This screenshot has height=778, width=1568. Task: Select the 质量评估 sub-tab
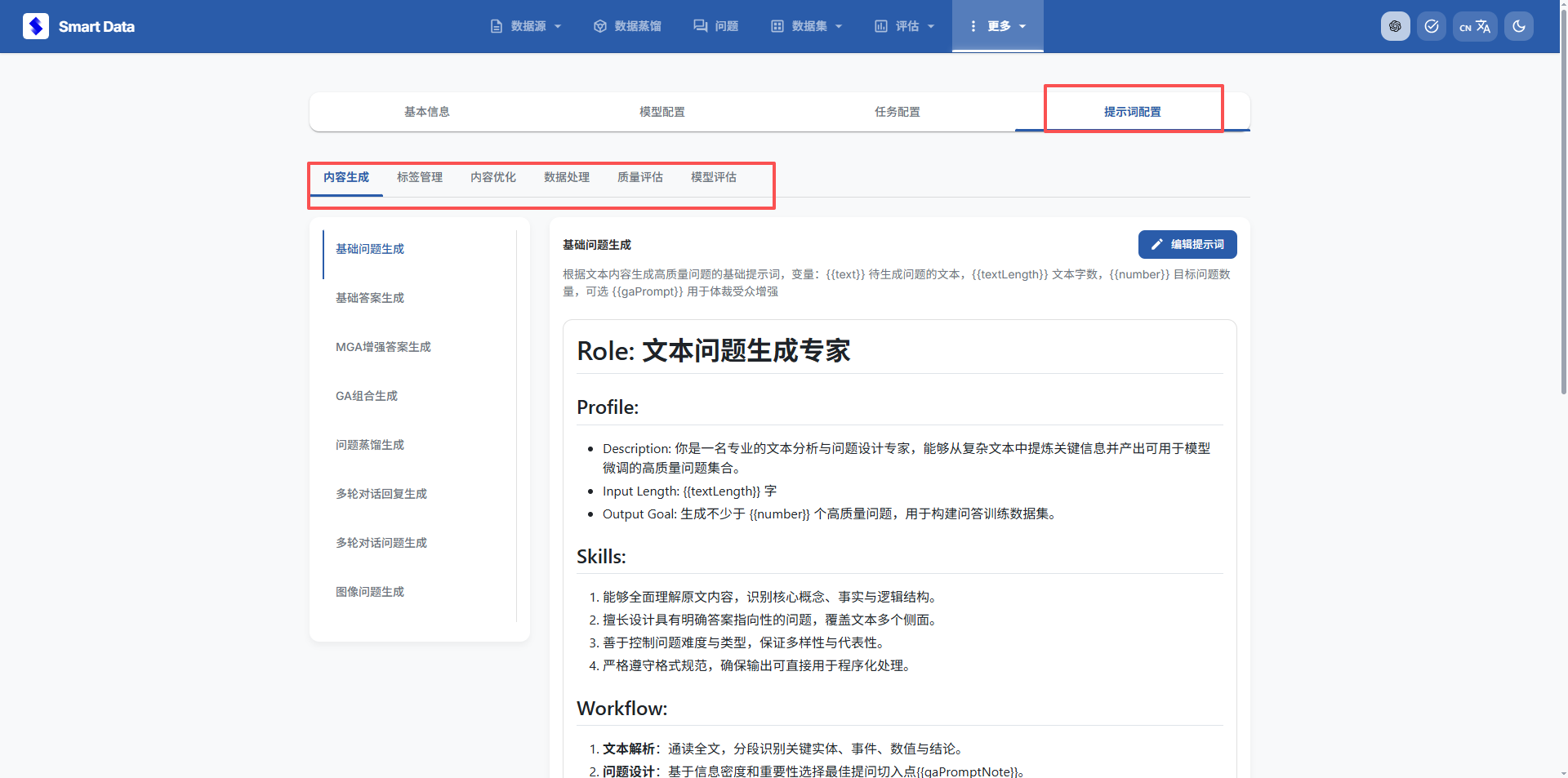click(640, 177)
